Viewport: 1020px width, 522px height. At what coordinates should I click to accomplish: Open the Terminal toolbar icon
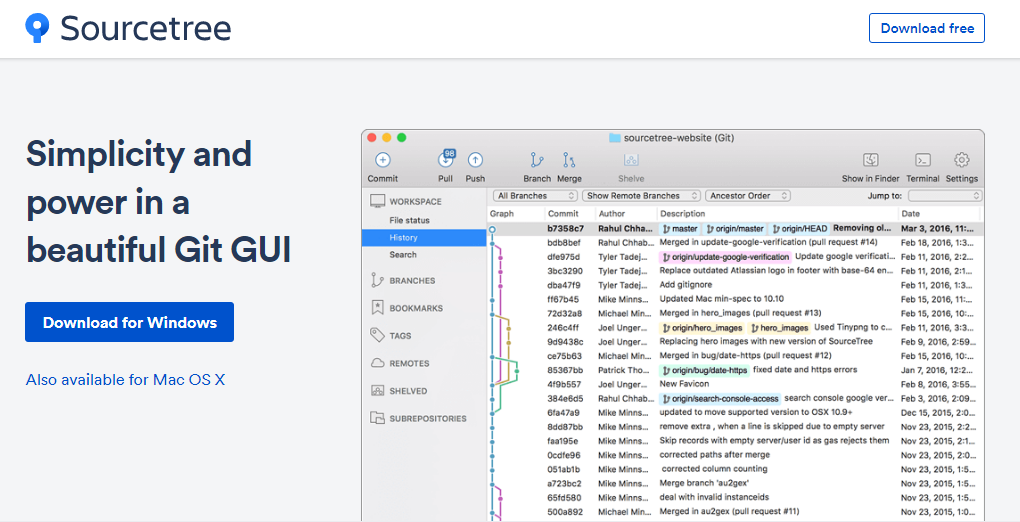[x=922, y=159]
